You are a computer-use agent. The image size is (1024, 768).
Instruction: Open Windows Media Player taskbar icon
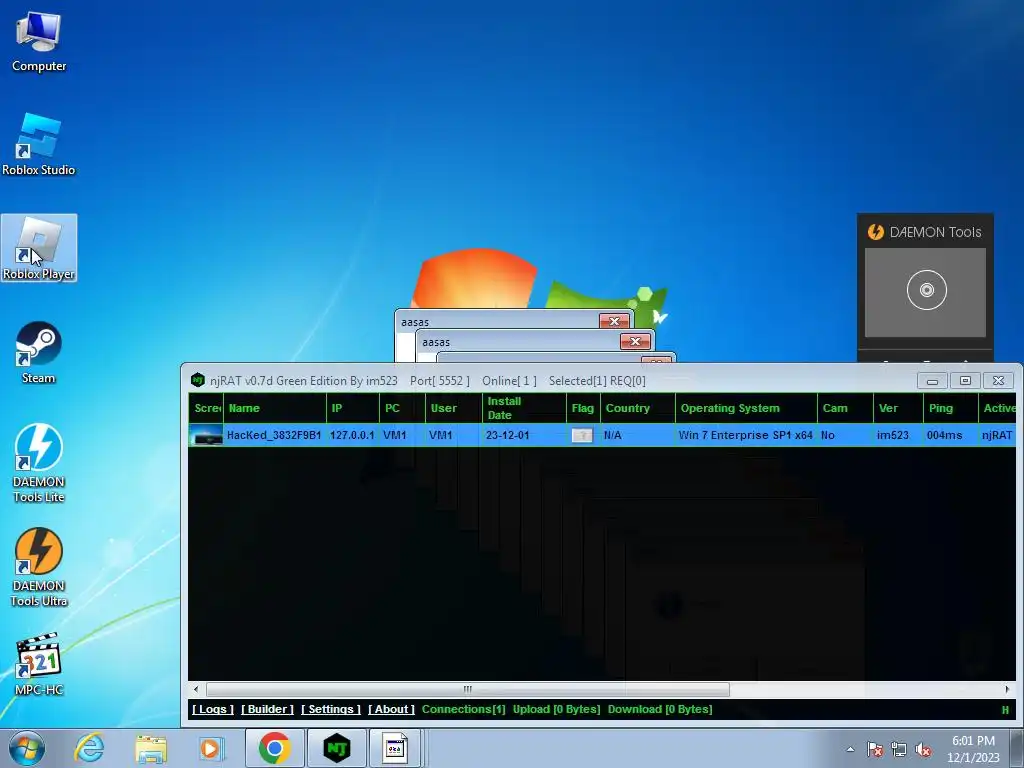click(x=211, y=748)
